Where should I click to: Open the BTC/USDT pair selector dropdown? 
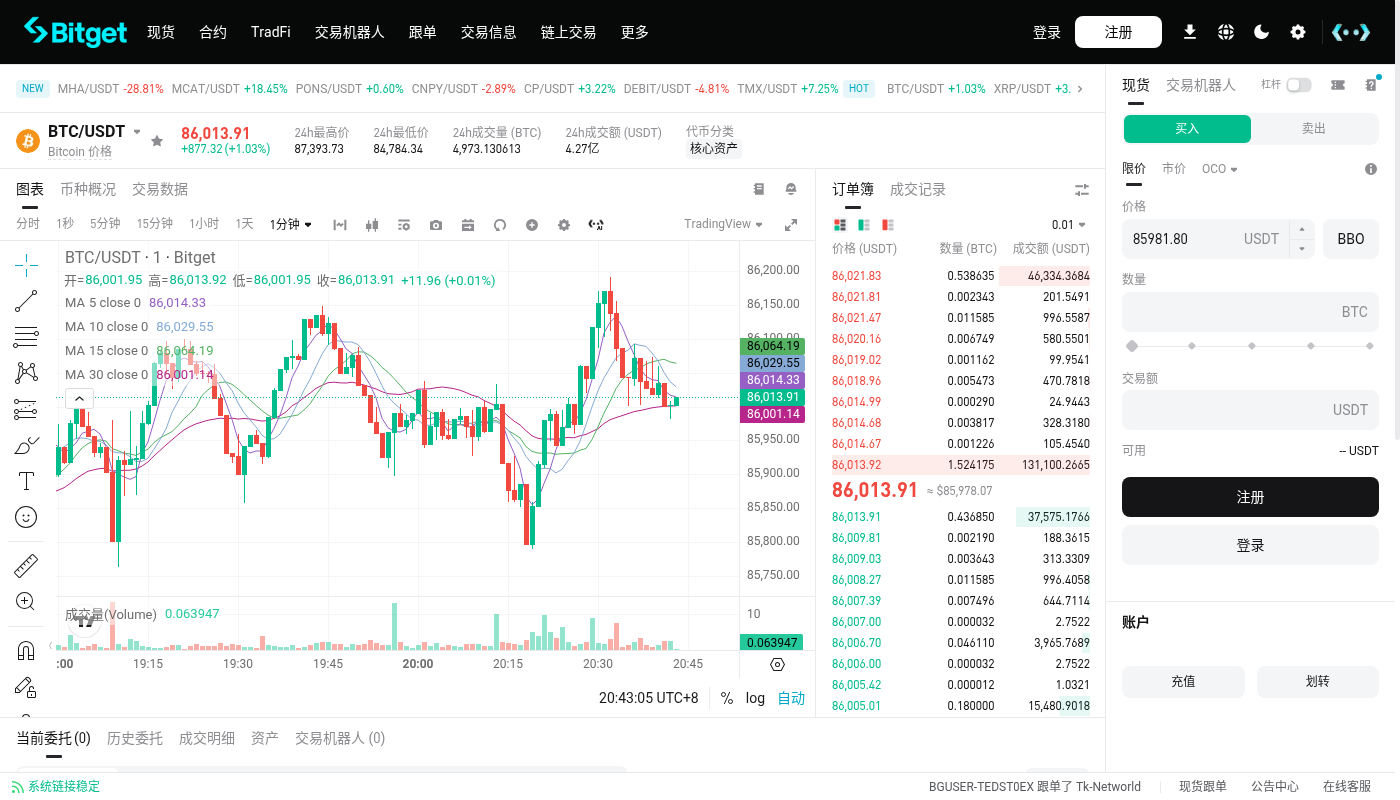click(x=137, y=132)
